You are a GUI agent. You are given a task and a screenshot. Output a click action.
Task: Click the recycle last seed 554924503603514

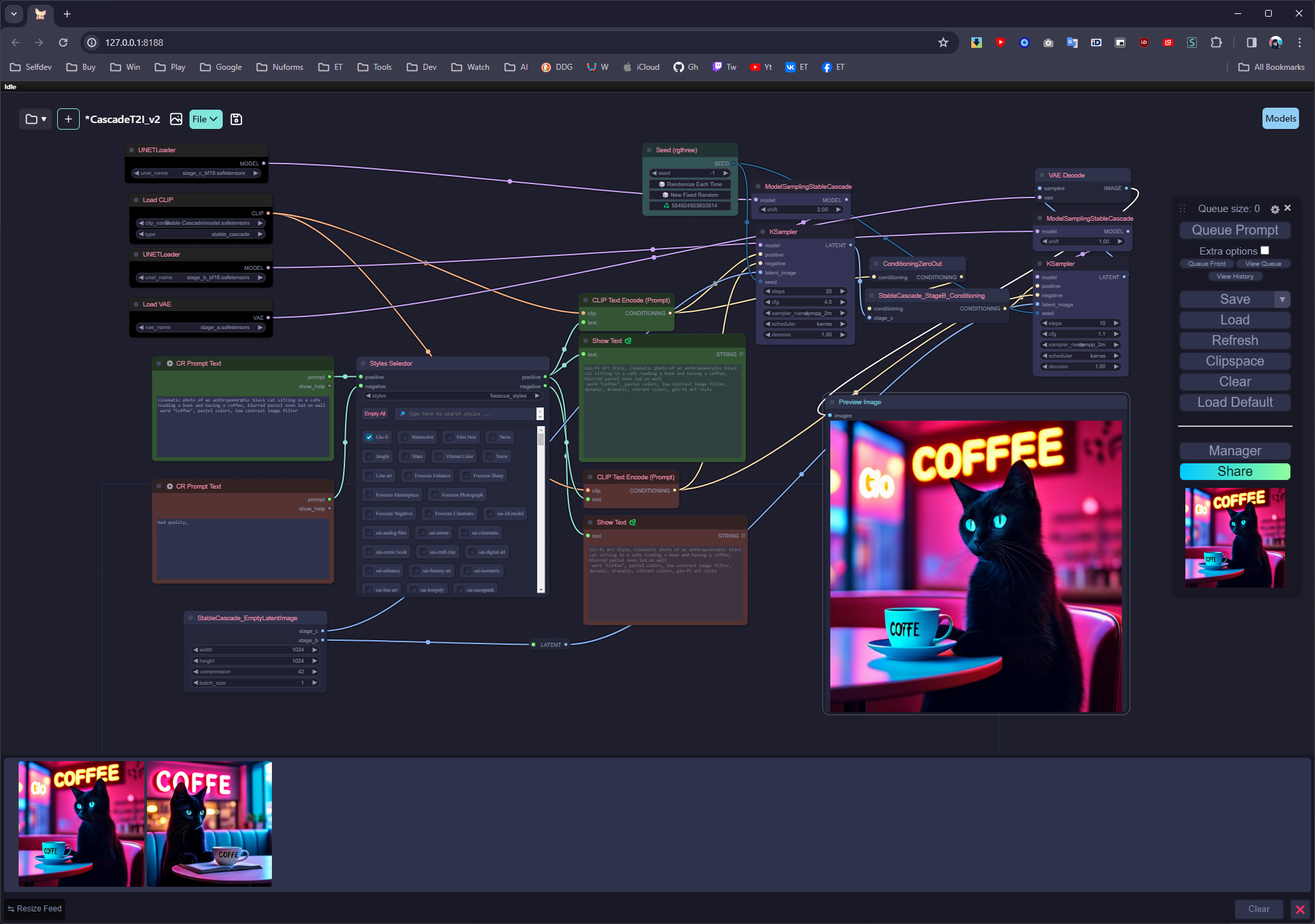(x=690, y=205)
